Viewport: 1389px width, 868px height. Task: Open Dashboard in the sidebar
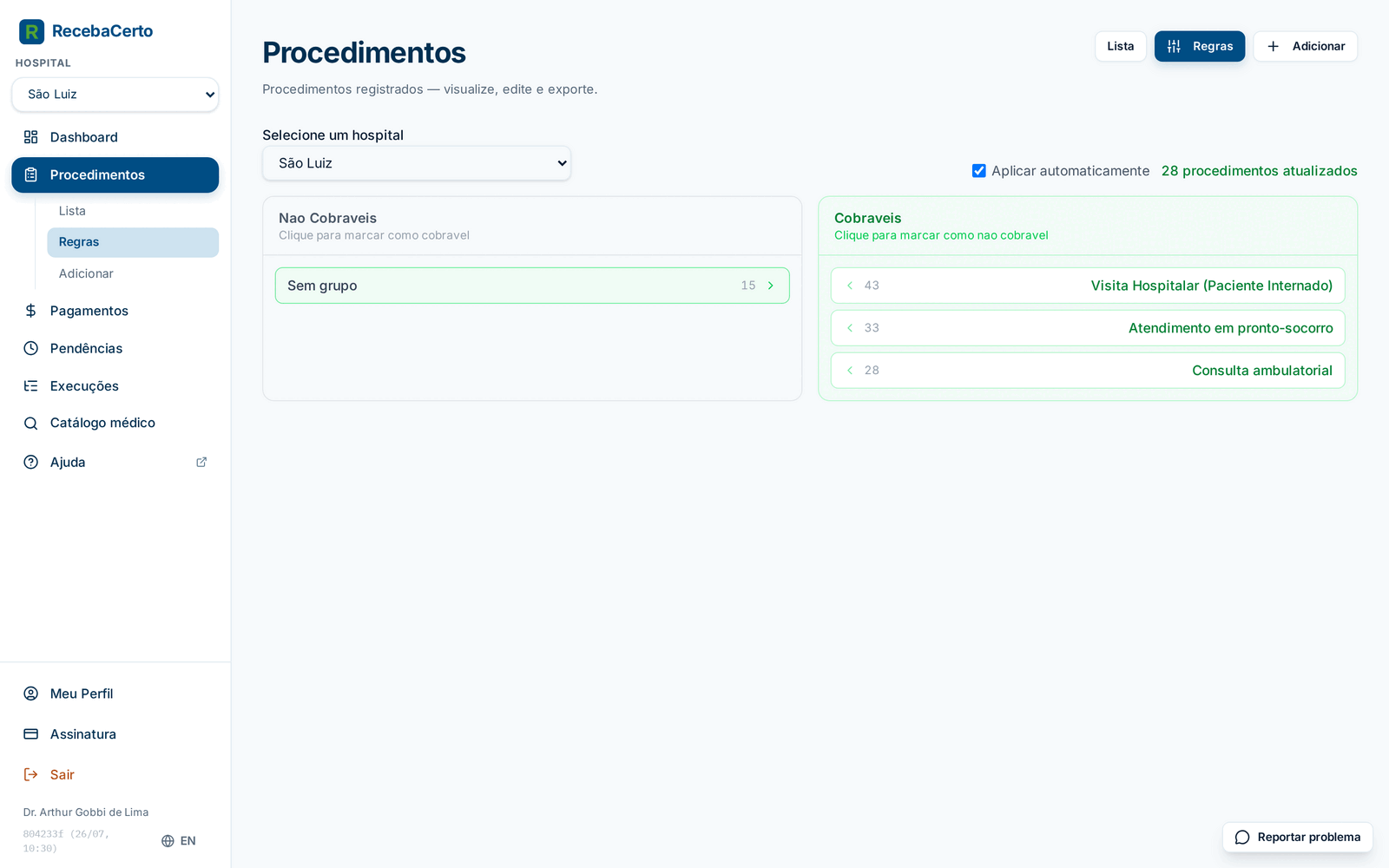pos(115,137)
